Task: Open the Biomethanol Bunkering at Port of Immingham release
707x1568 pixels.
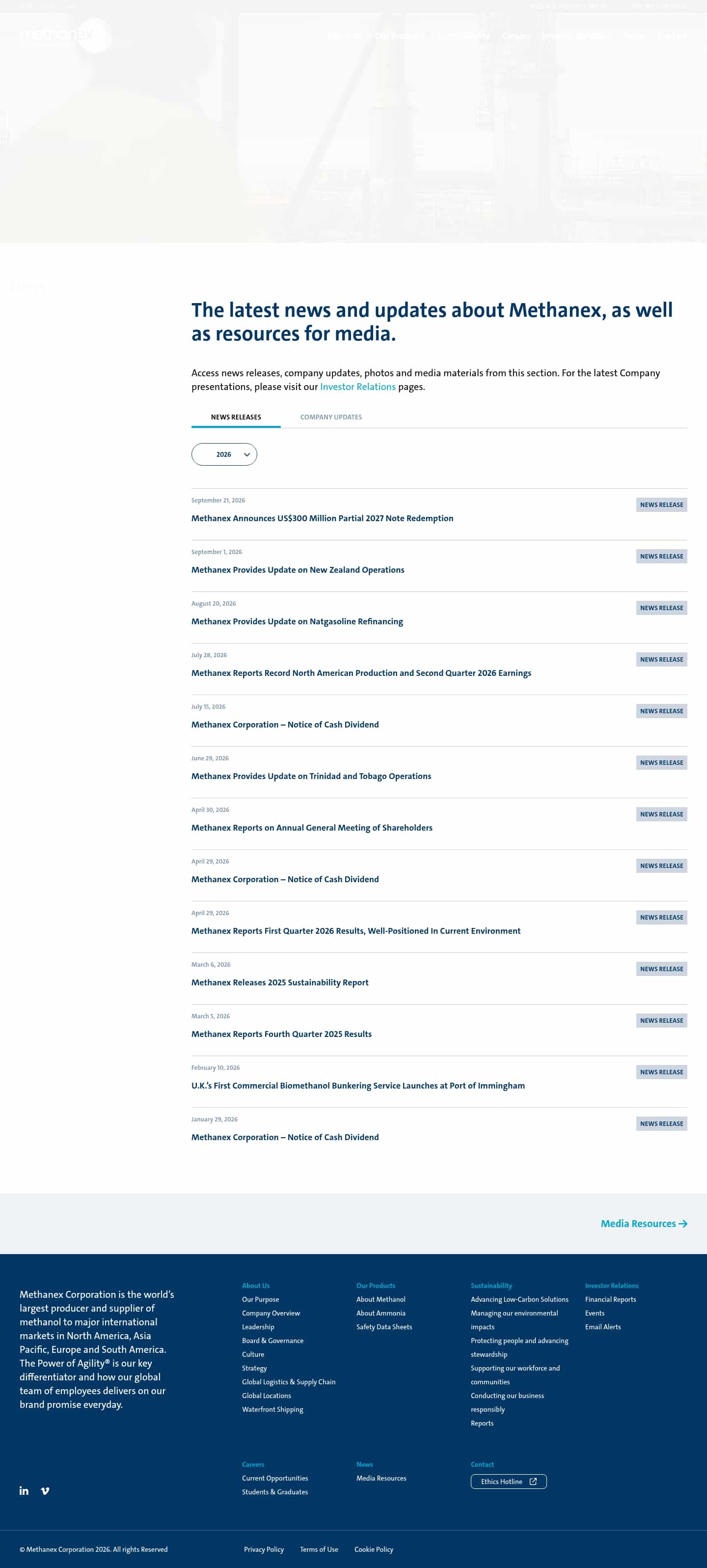Action: click(x=358, y=1085)
